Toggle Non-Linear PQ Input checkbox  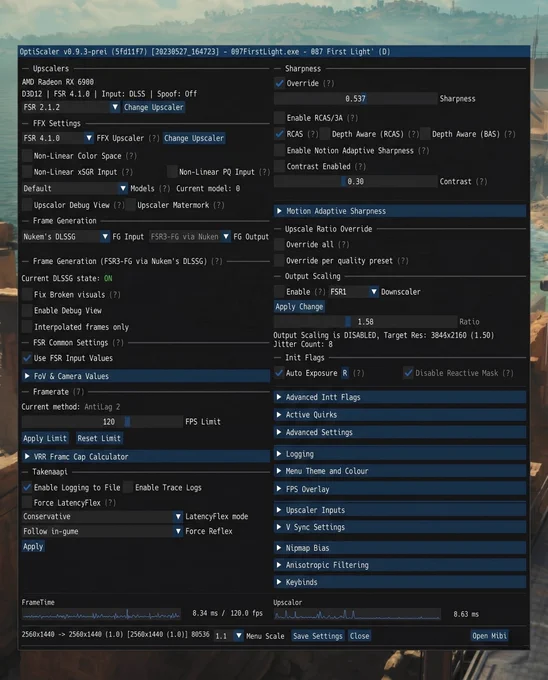173,172
